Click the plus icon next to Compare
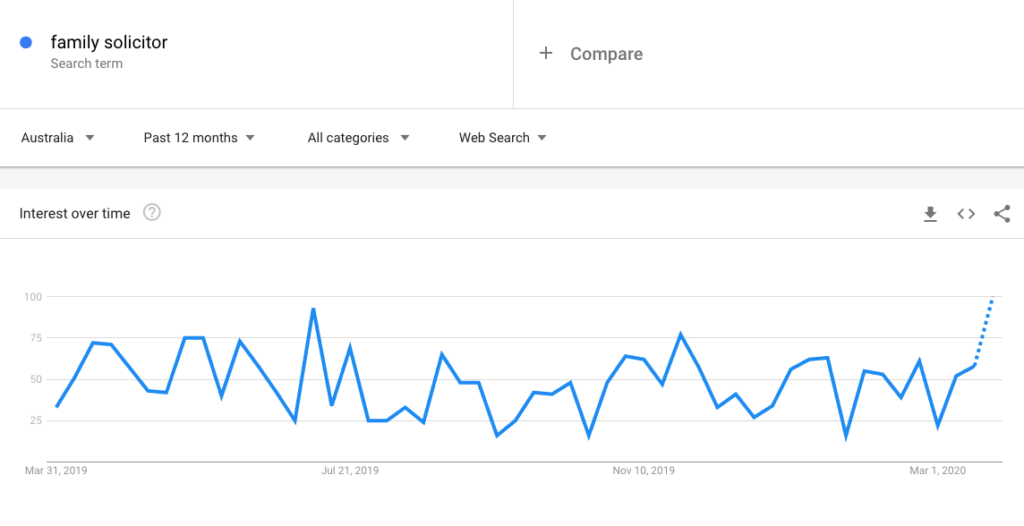The width and height of the screenshot is (1024, 526). click(546, 53)
